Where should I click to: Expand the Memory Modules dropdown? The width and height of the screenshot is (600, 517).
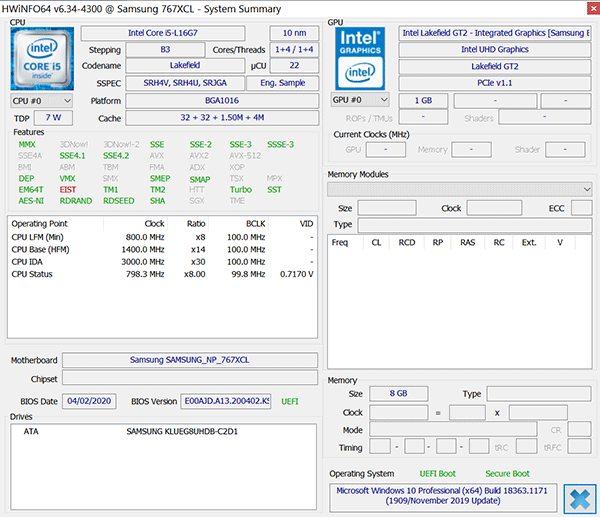(x=460, y=189)
